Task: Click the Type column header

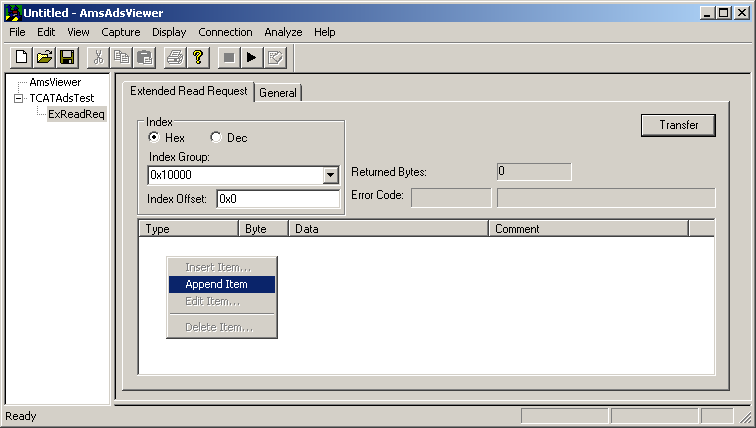Action: click(189, 228)
